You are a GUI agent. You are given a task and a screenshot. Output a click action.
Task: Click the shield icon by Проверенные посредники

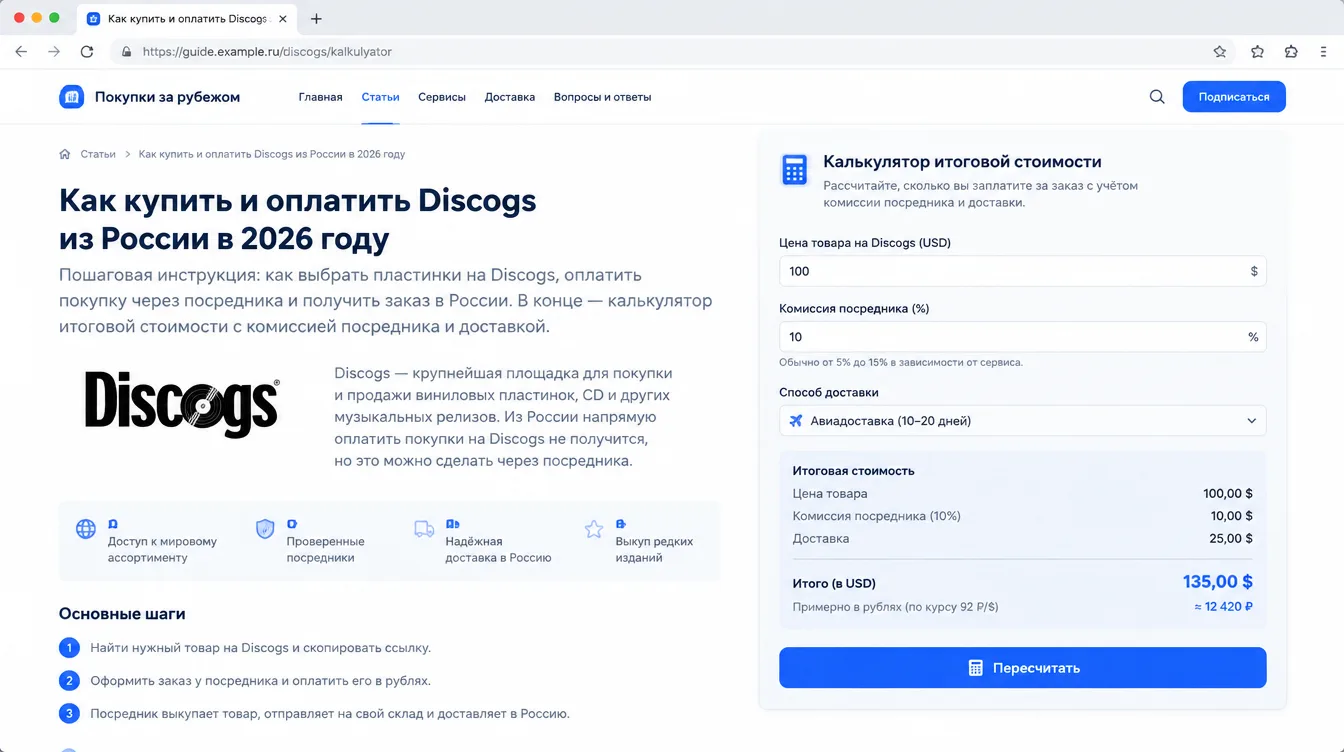tap(265, 529)
